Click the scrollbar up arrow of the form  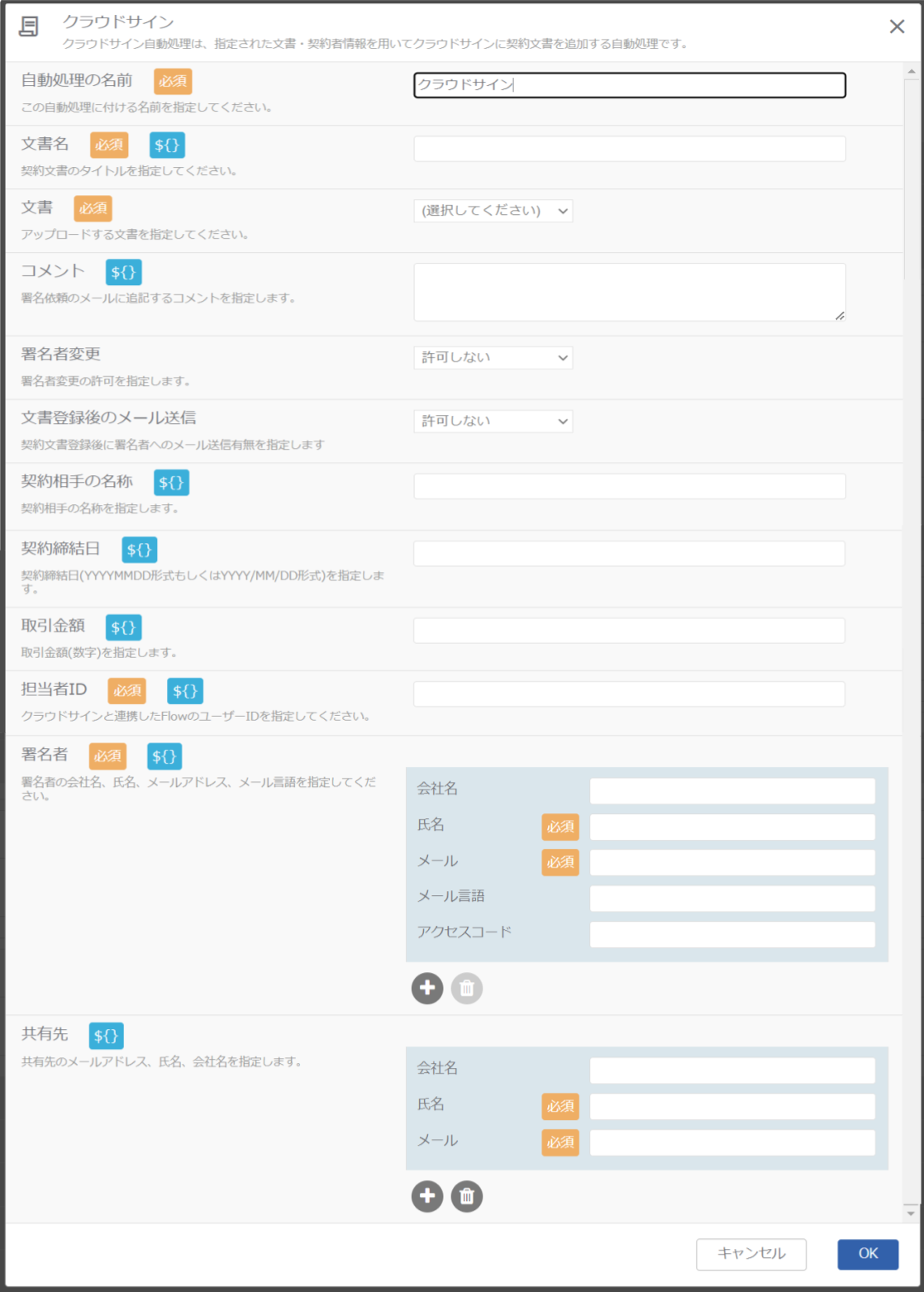pyautogui.click(x=912, y=72)
